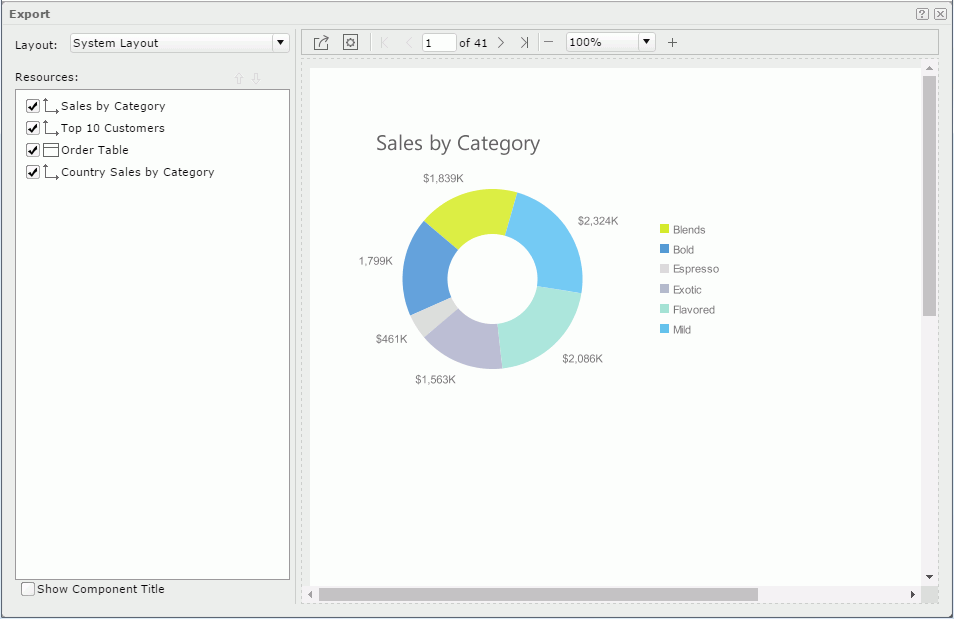
Task: Uncheck Country Sales by Category
Action: [x=33, y=171]
